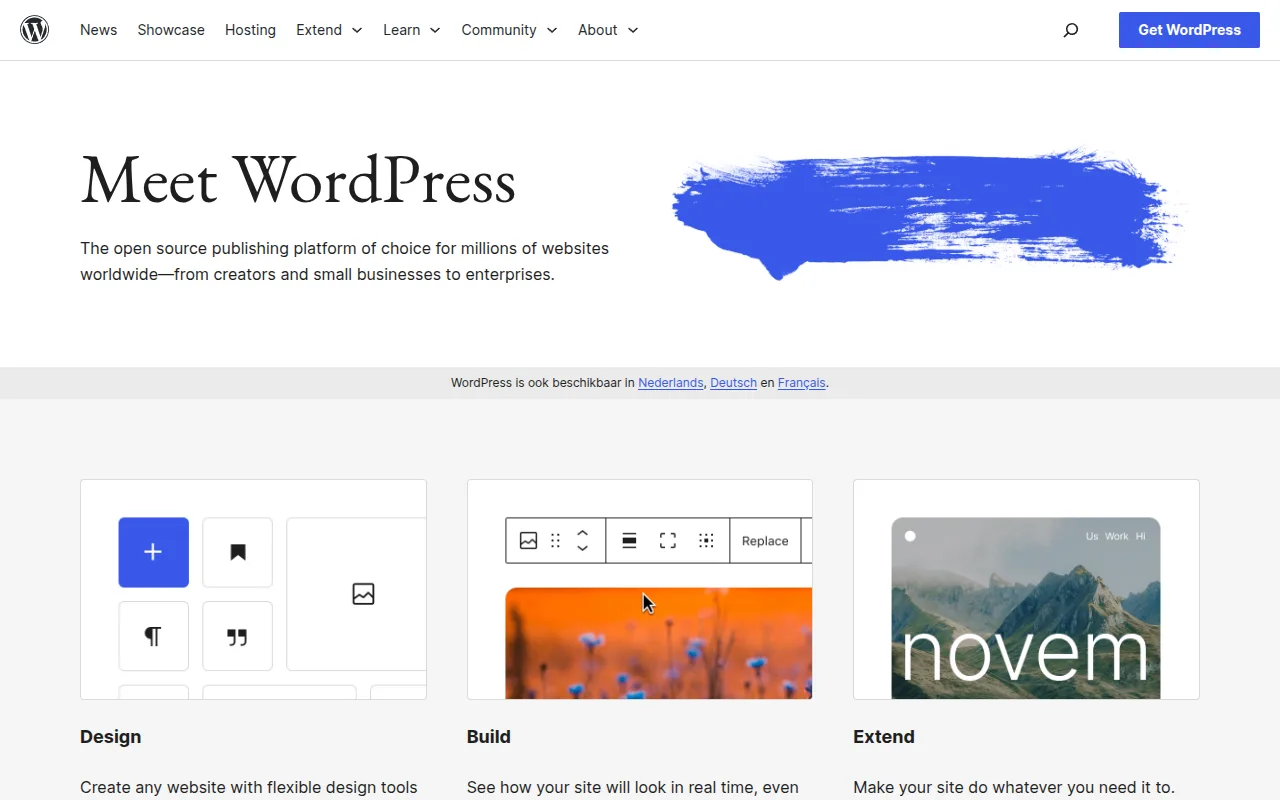Screen dimensions: 1280x800
Task: Click the WordPress logo icon
Action: 35,30
